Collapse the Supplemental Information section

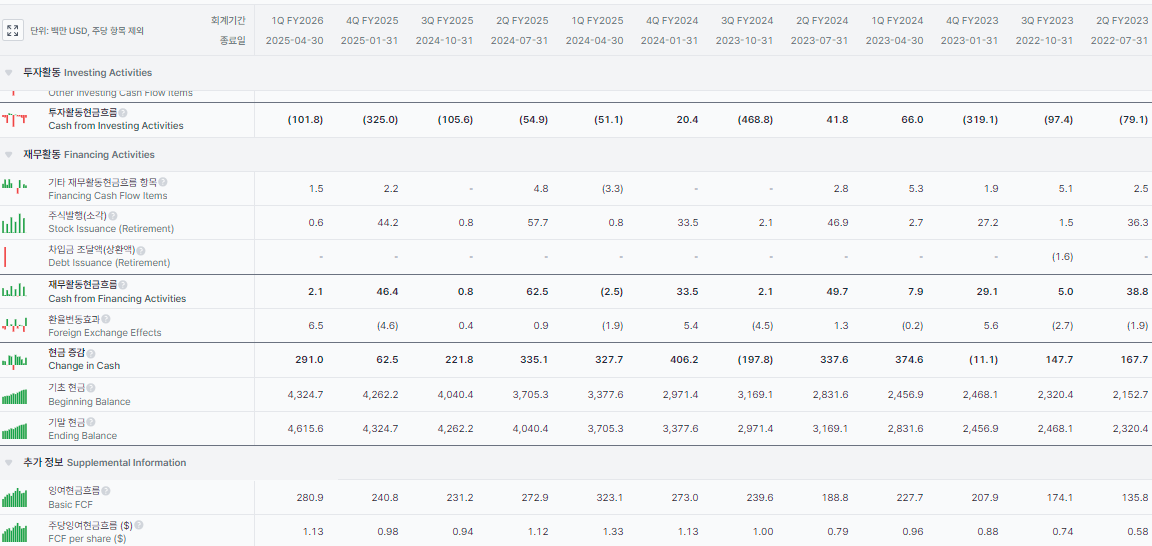coord(9,463)
